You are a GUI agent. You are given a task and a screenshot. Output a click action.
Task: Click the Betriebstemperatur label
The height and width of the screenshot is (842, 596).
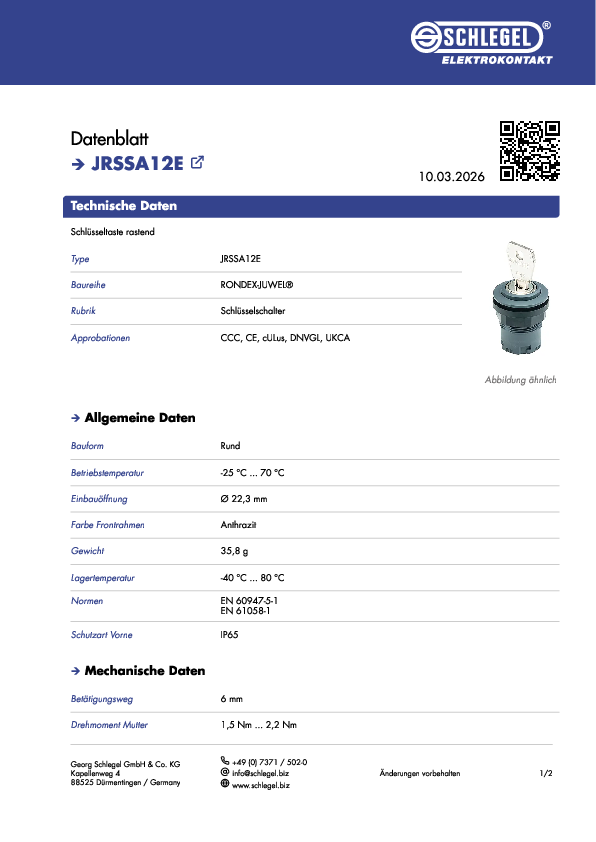coord(107,473)
